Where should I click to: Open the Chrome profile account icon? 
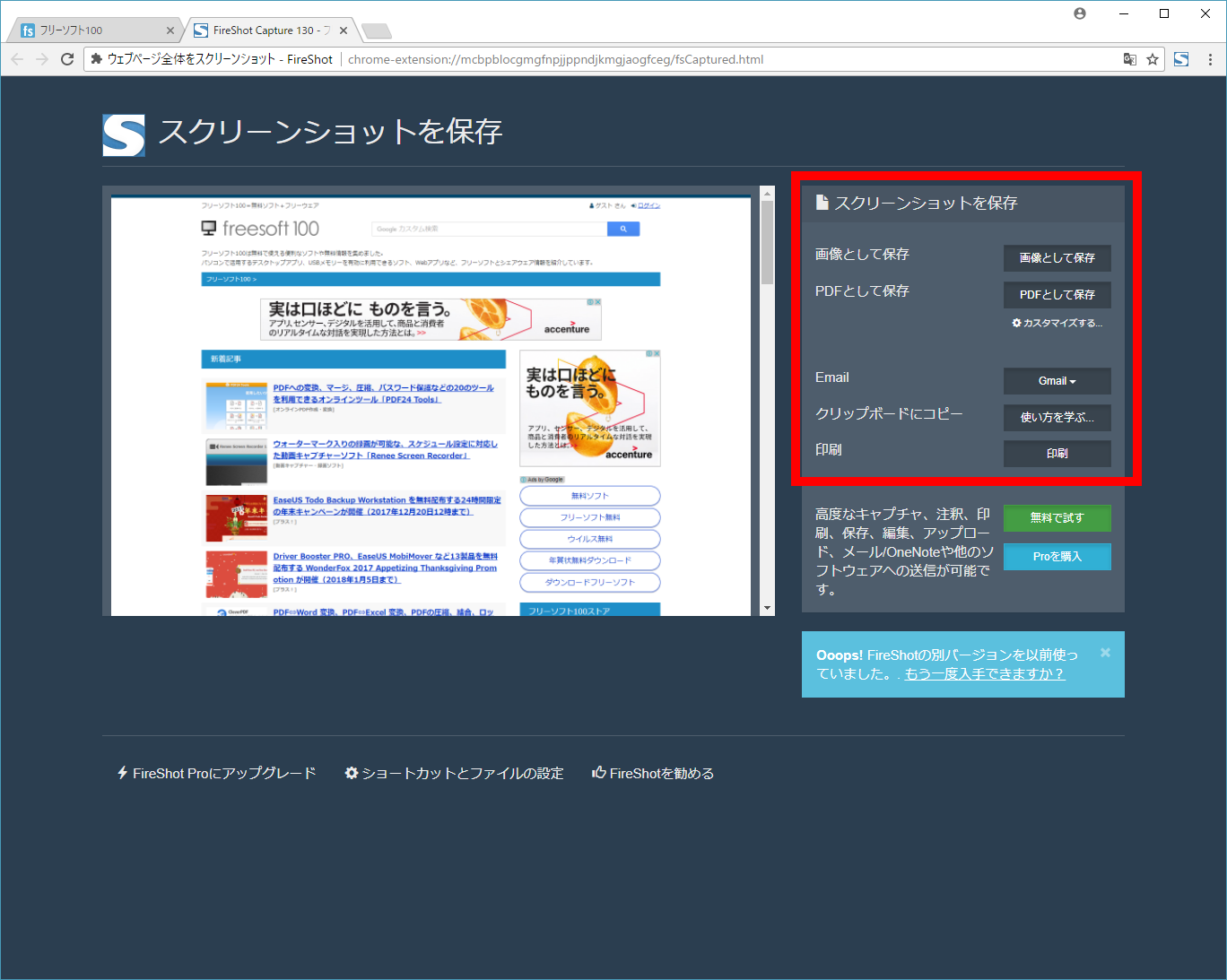(x=1080, y=13)
